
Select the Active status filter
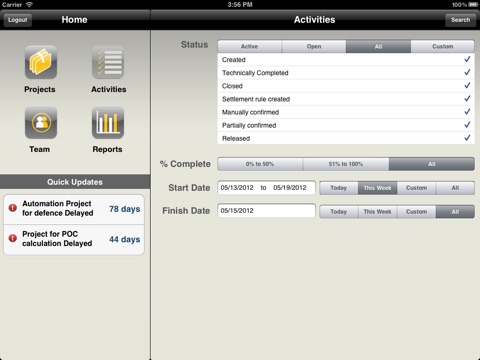(x=249, y=46)
